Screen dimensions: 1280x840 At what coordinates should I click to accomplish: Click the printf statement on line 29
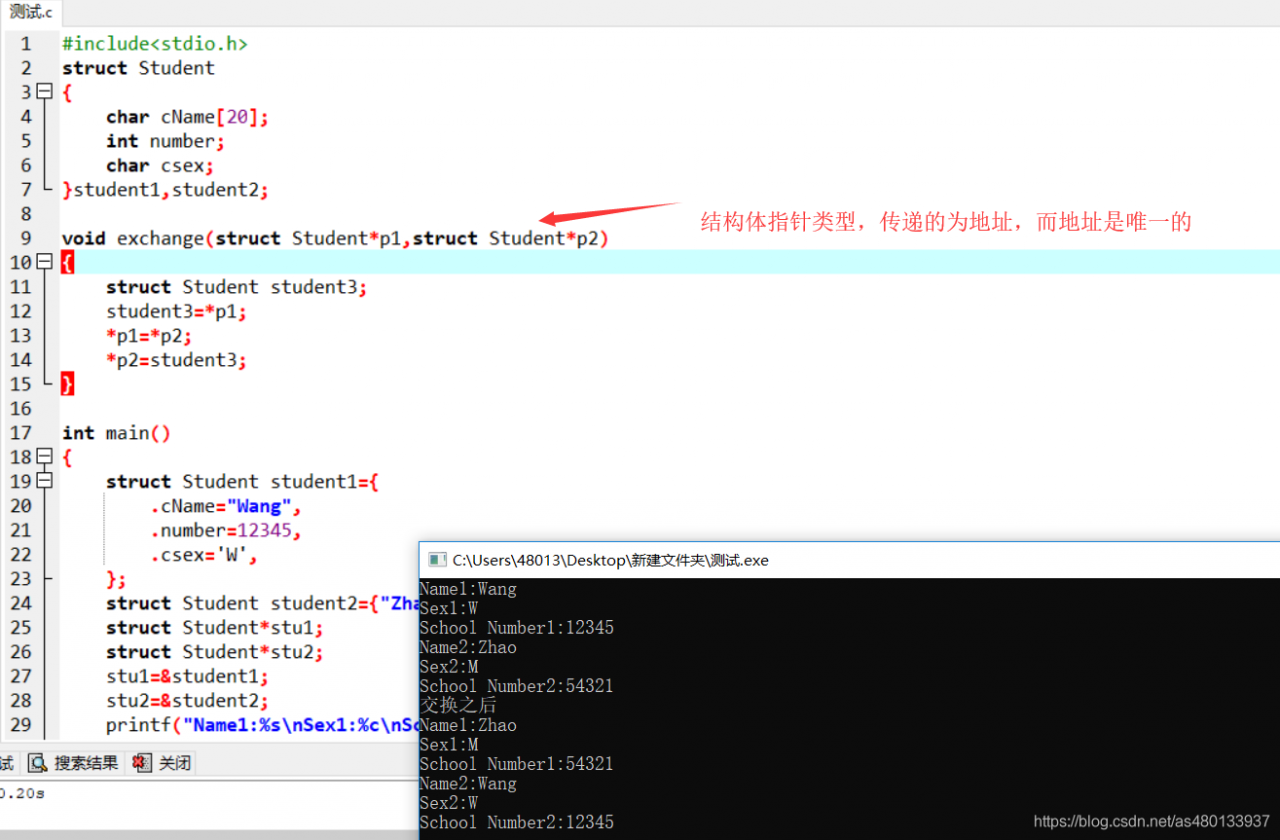262,725
